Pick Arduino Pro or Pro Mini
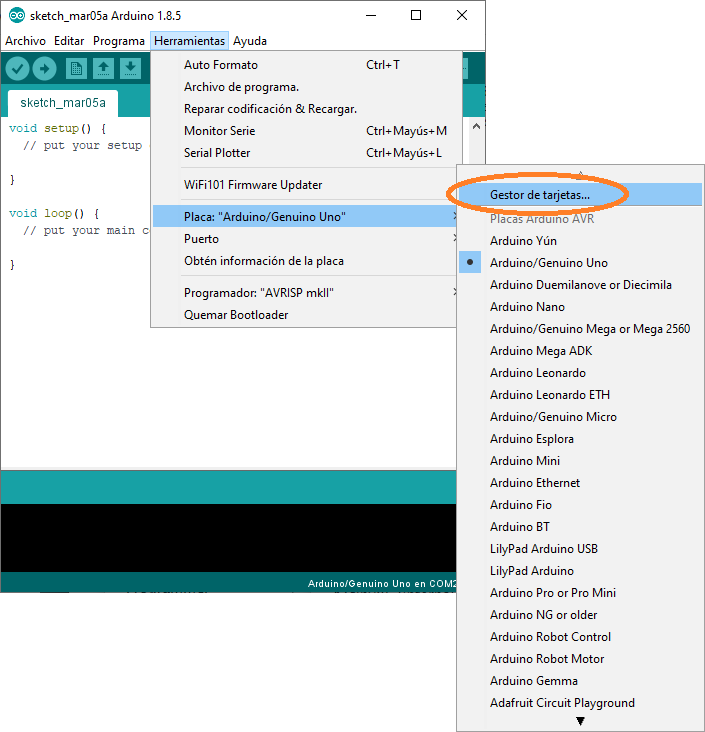 pos(580,592)
